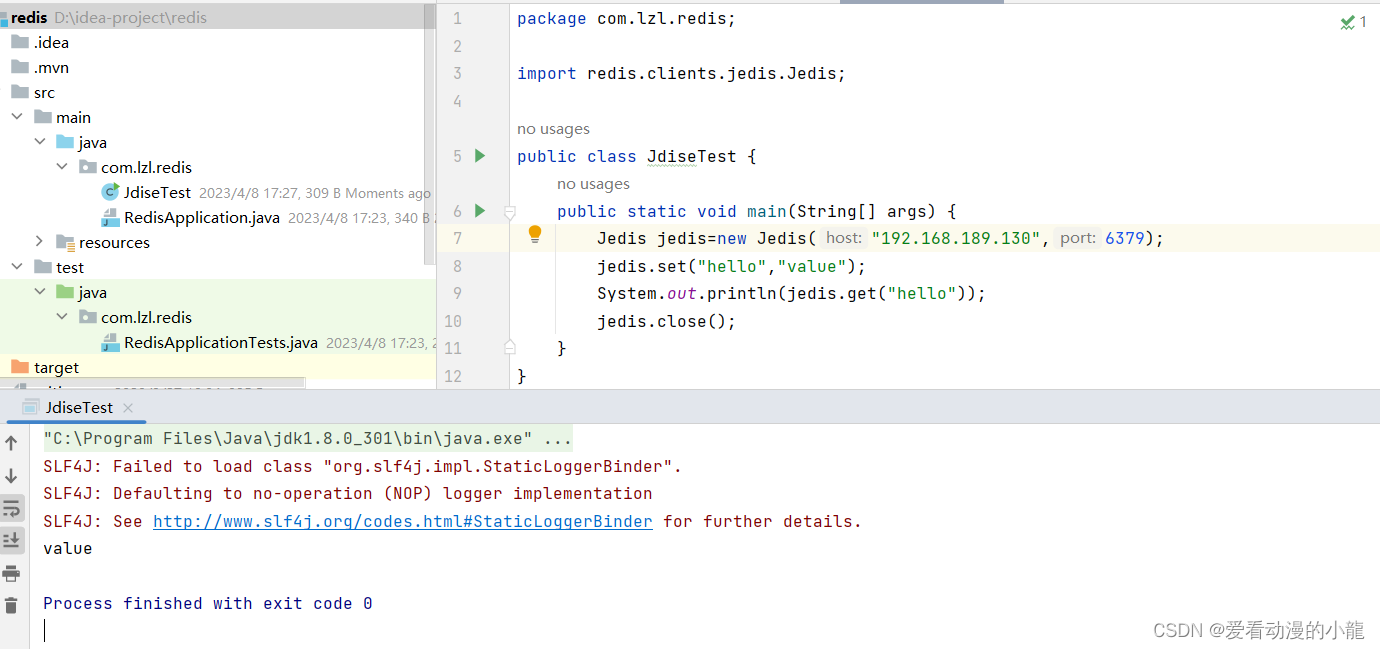Click the down arrow in console toolbar
This screenshot has width=1380, height=649.
pos(13,475)
